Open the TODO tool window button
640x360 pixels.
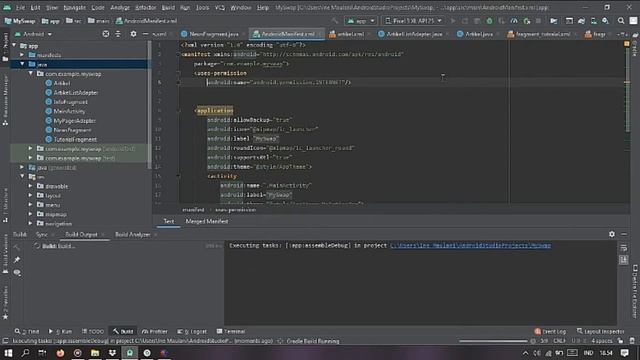93,331
